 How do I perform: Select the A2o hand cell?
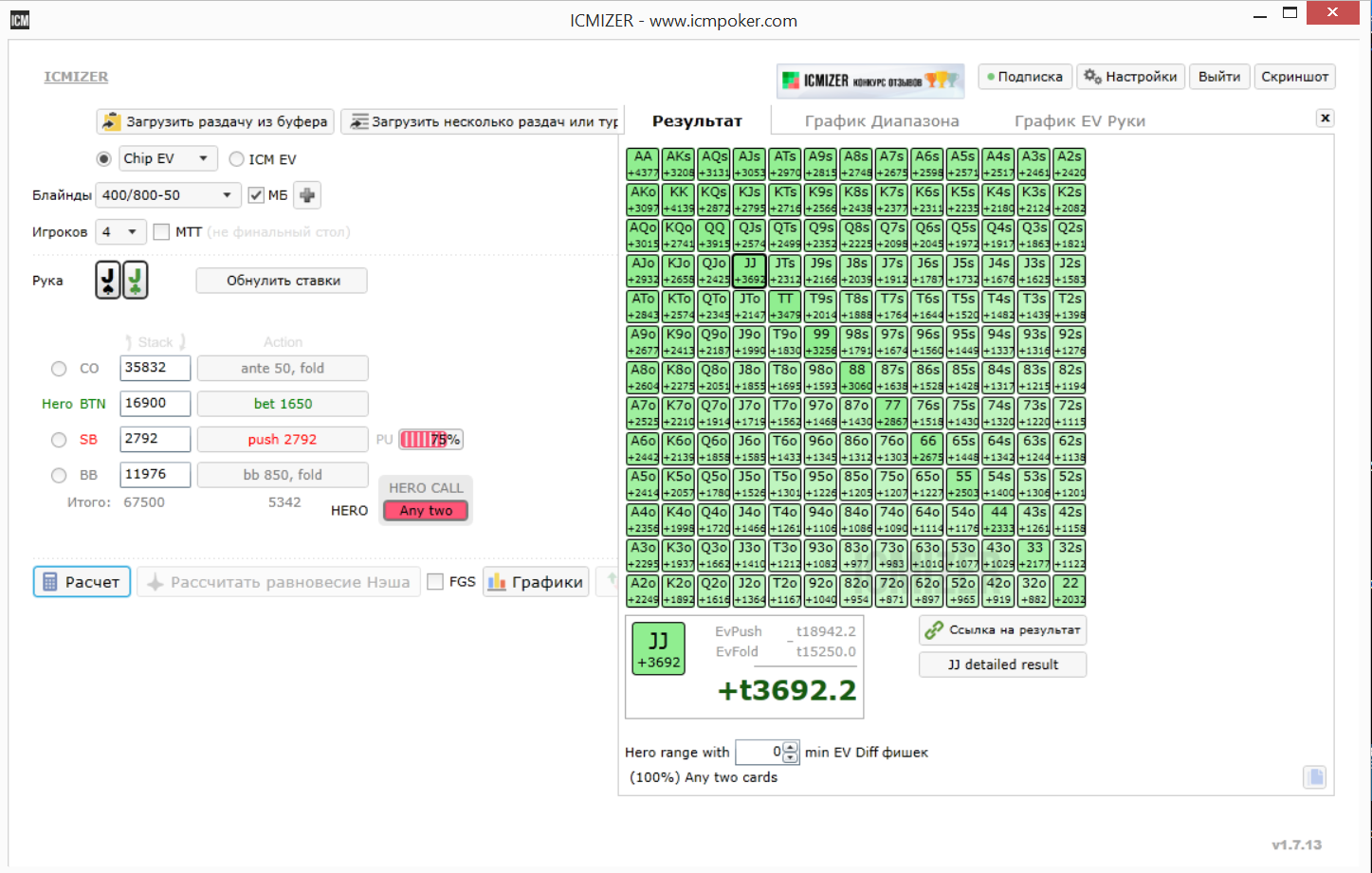click(x=644, y=591)
